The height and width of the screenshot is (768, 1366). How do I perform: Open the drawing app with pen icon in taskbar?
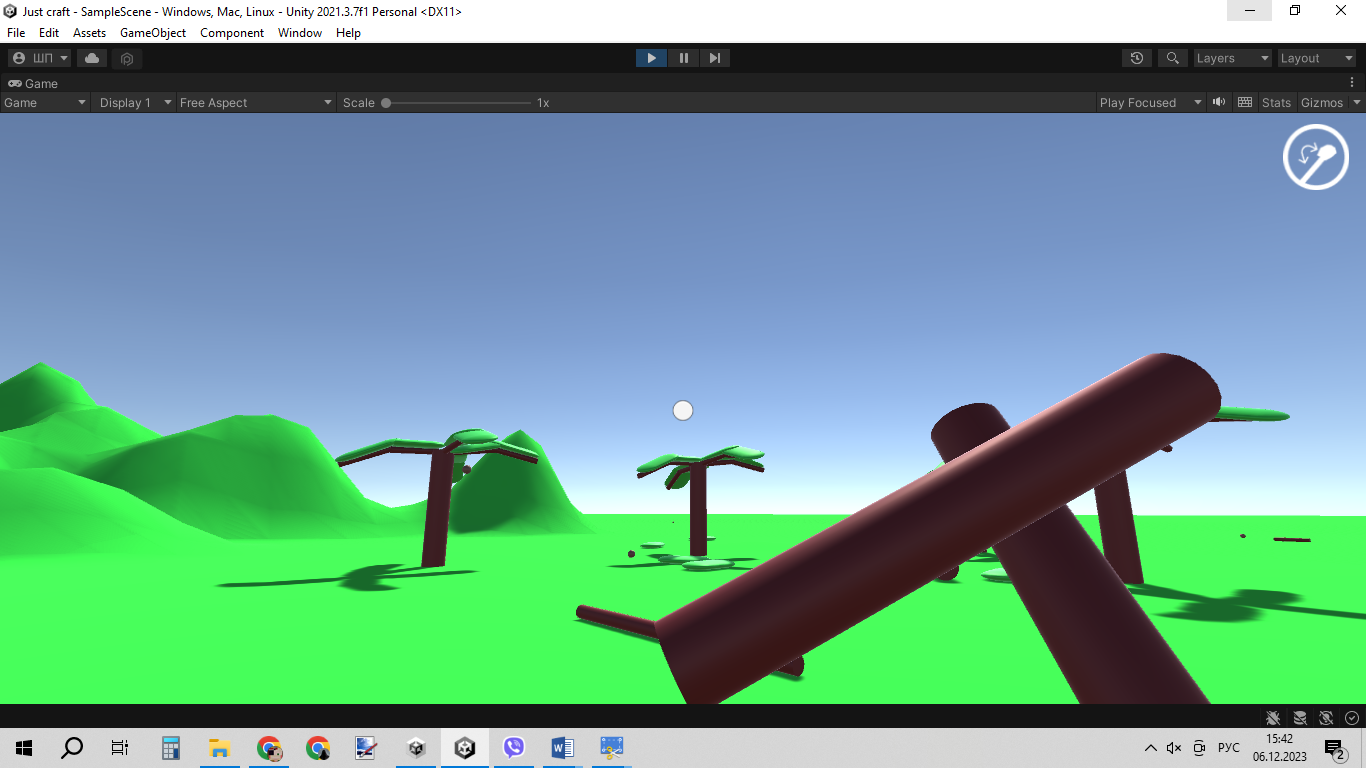367,748
